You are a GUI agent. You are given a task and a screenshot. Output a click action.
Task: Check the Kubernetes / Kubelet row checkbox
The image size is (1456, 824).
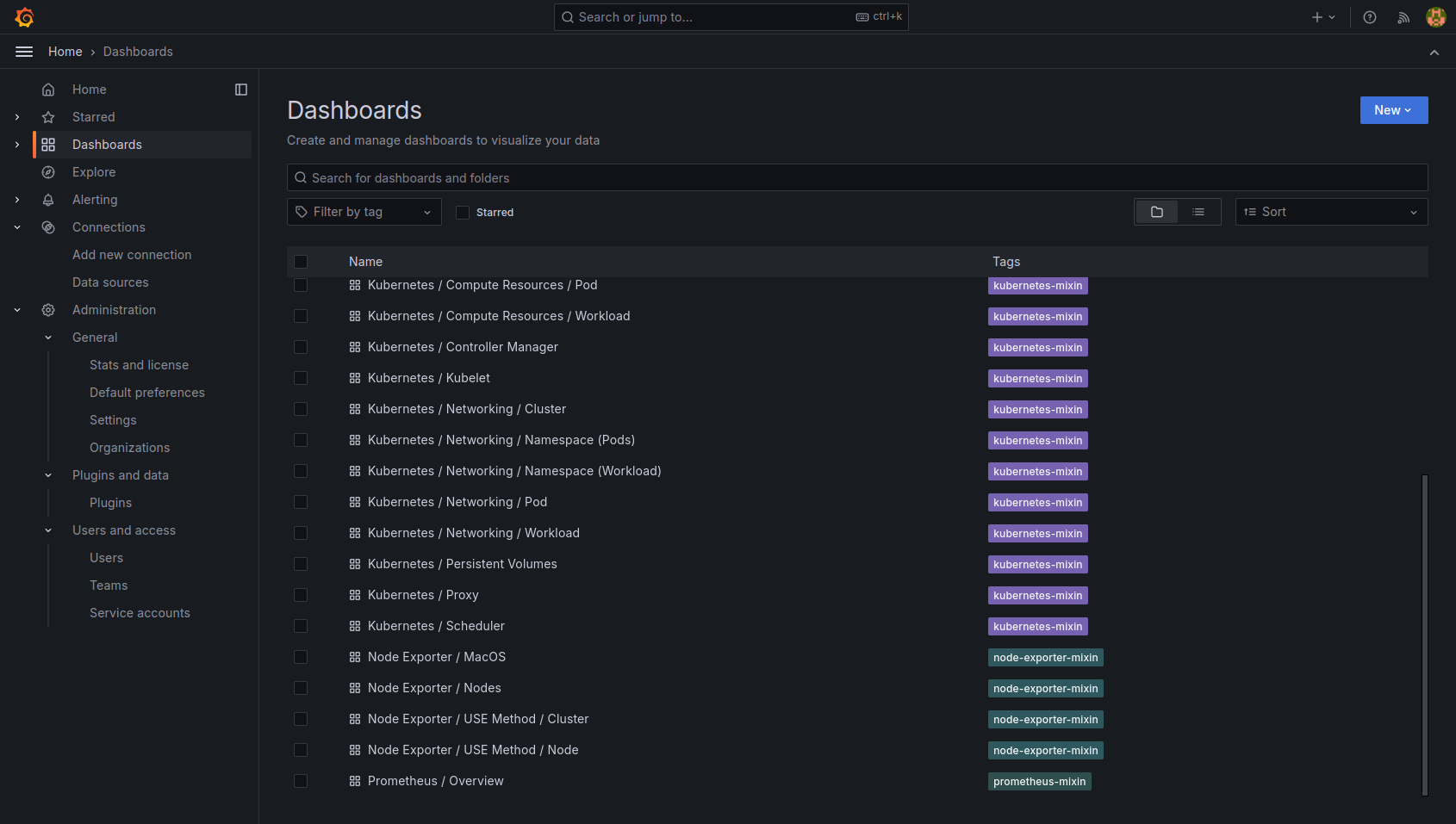click(301, 378)
